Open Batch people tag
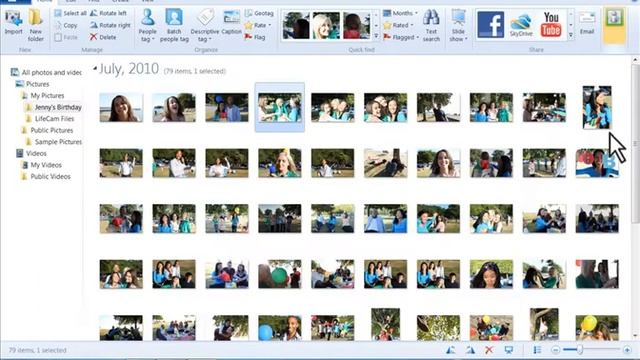Image resolution: width=640 pixels, height=360 pixels. click(x=174, y=25)
